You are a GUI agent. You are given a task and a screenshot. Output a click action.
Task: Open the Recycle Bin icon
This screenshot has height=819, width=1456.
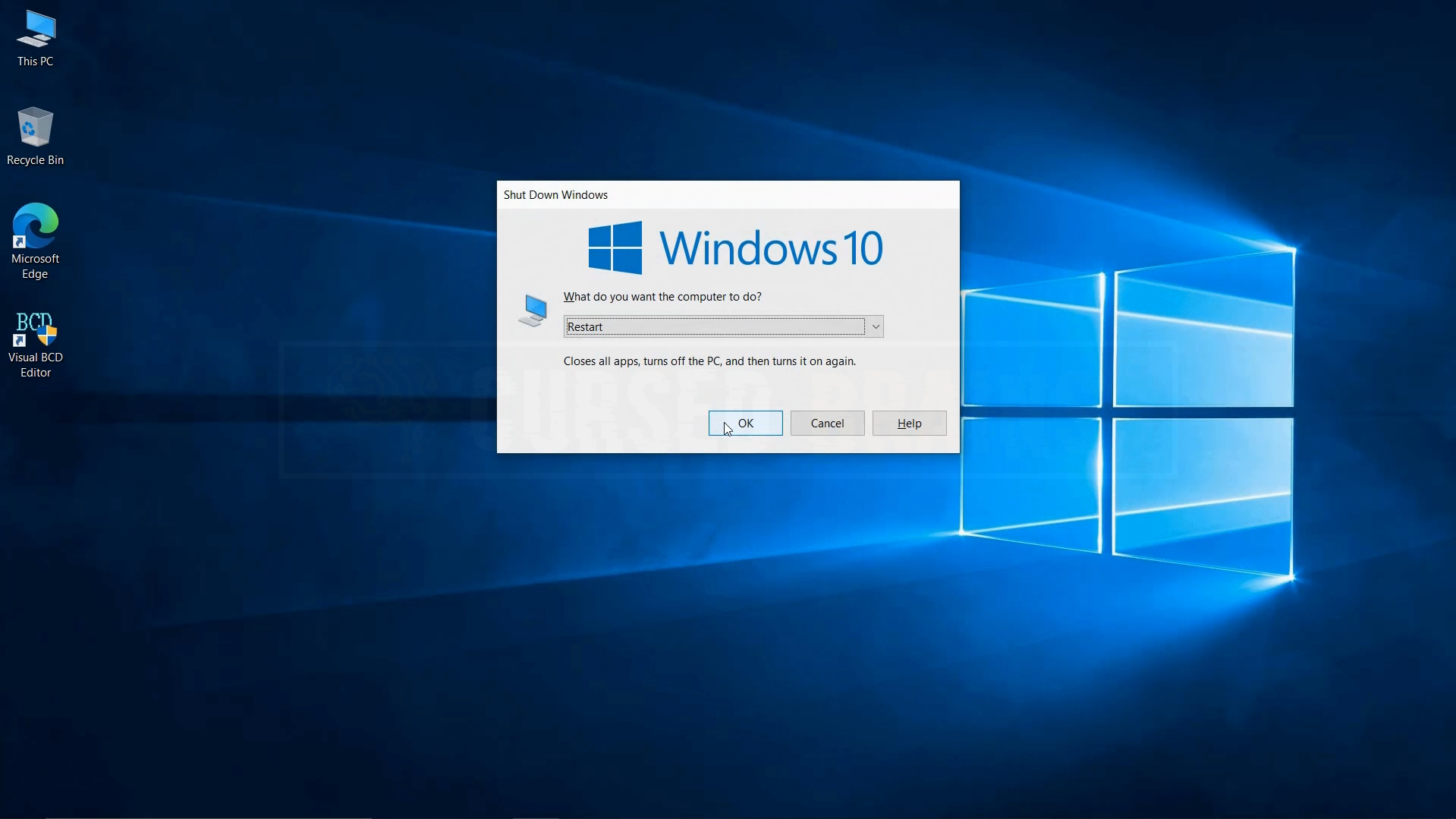coord(35,137)
